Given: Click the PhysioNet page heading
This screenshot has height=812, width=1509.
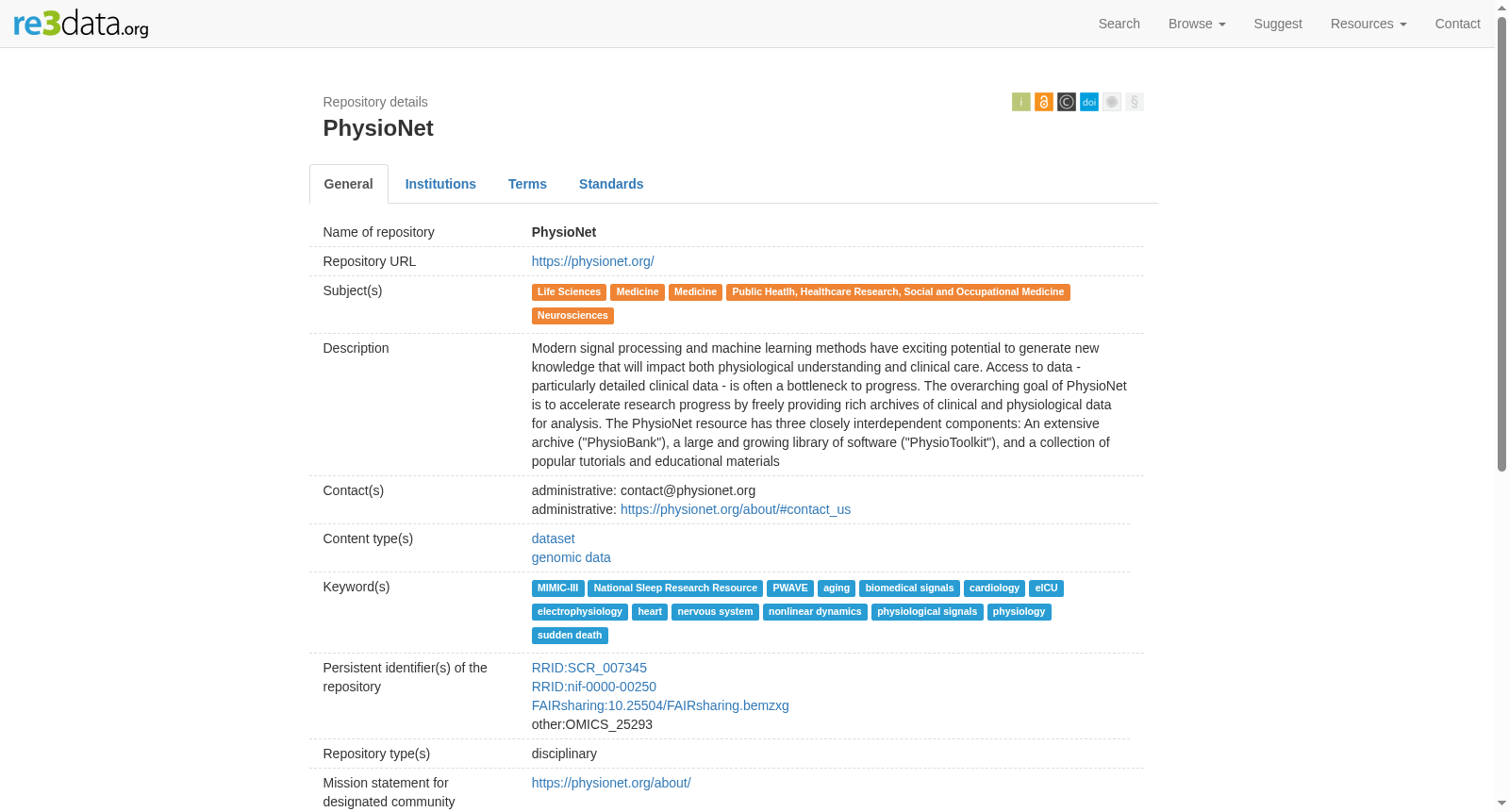Looking at the screenshot, I should point(378,128).
